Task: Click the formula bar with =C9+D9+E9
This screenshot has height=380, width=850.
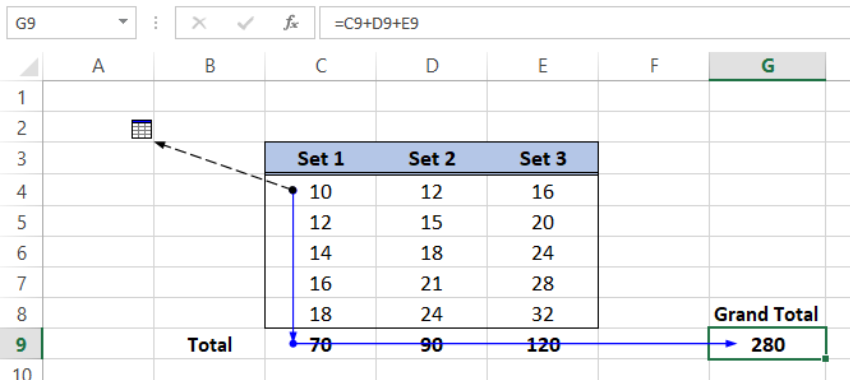Action: (x=584, y=23)
